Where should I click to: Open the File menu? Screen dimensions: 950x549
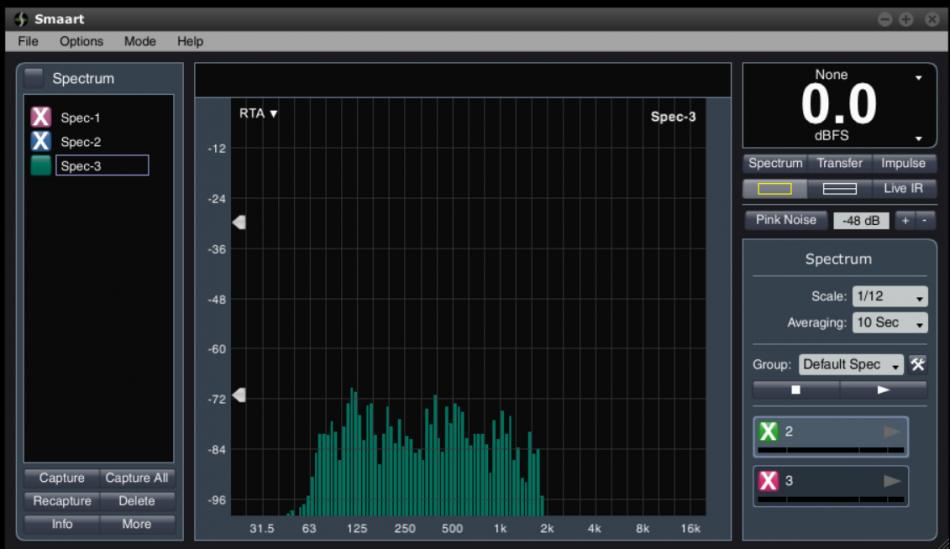(28, 41)
